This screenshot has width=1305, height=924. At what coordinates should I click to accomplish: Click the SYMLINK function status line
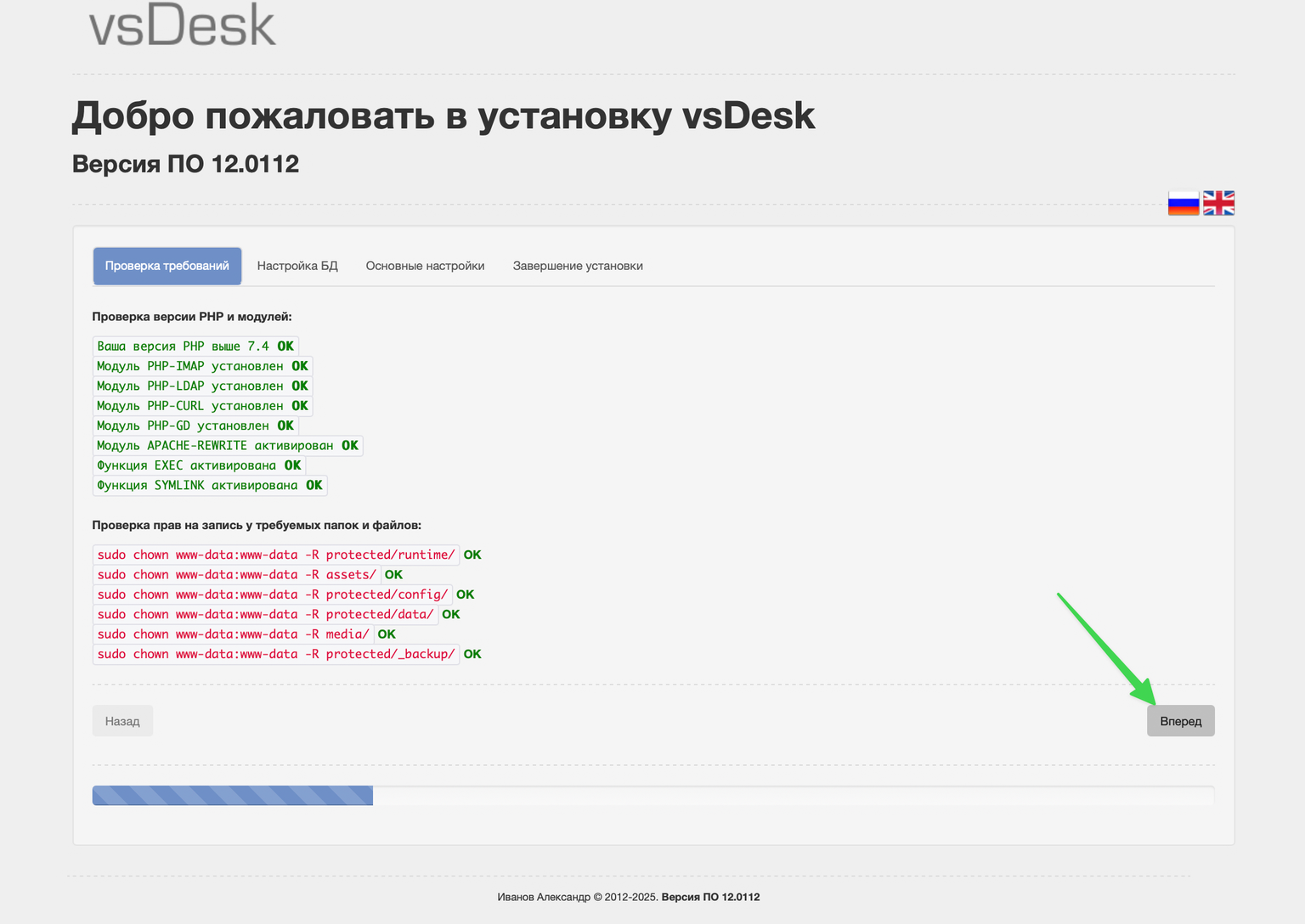click(x=209, y=486)
